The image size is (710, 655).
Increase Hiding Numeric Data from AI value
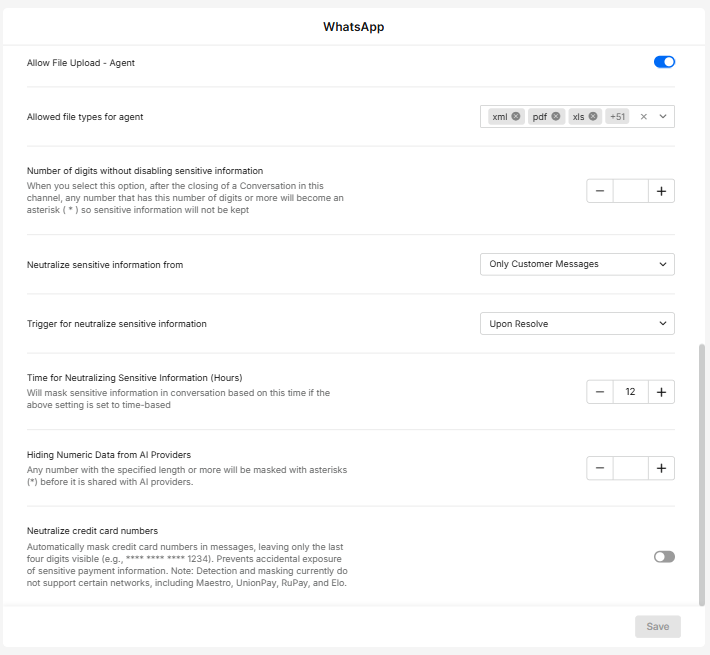661,468
